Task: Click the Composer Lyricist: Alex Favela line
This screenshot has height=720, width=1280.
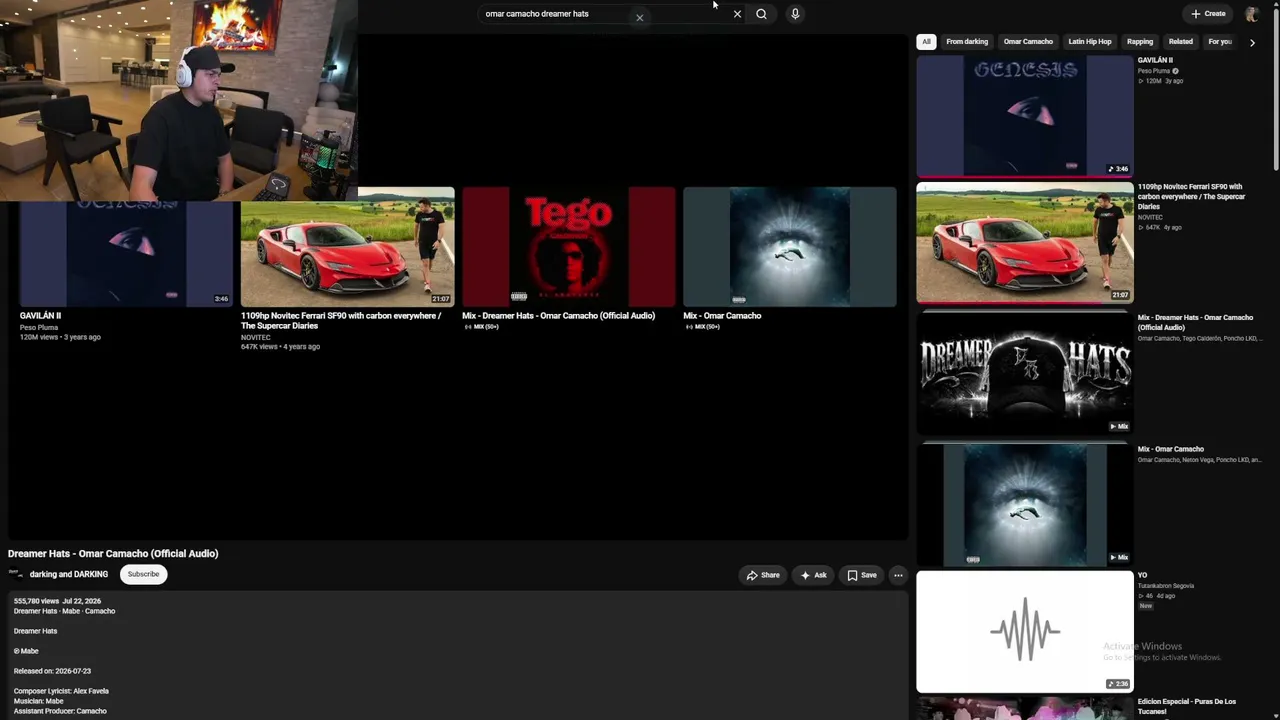Action: (61, 691)
